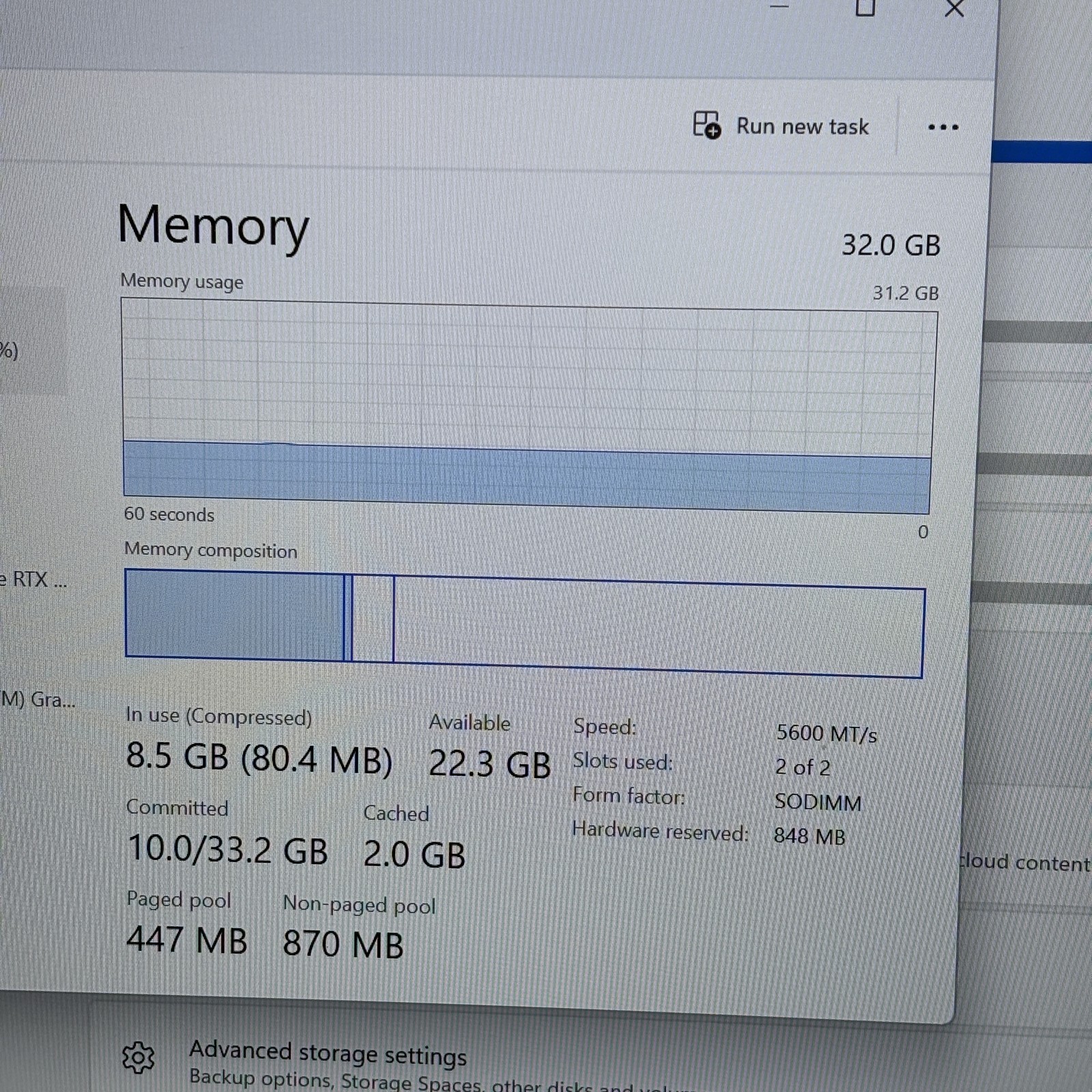Click the Slots used: label
The height and width of the screenshot is (1092, 1092).
(622, 761)
